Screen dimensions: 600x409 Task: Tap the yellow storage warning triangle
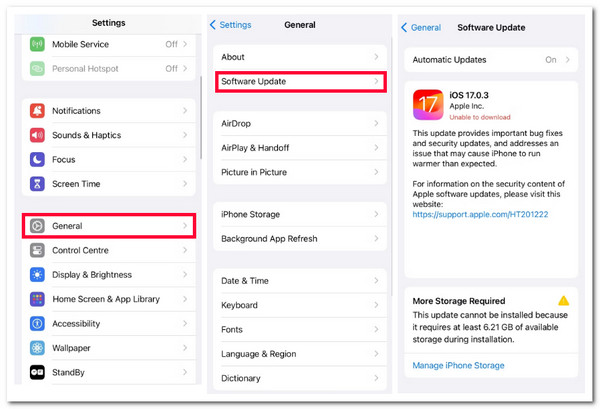[563, 301]
